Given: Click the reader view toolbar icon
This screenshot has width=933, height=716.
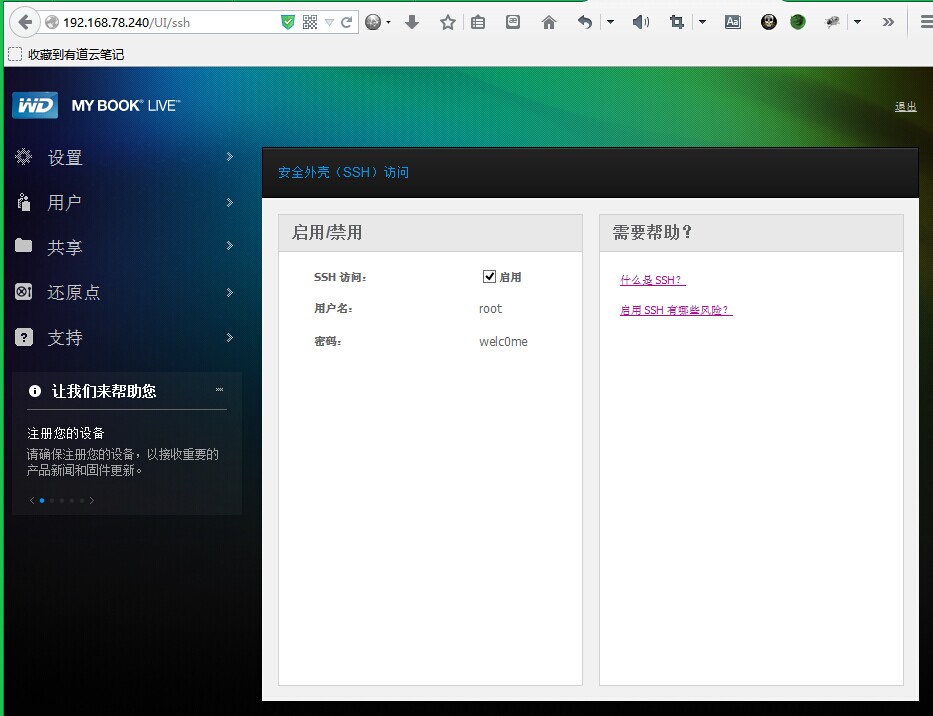Looking at the screenshot, I should [512, 22].
